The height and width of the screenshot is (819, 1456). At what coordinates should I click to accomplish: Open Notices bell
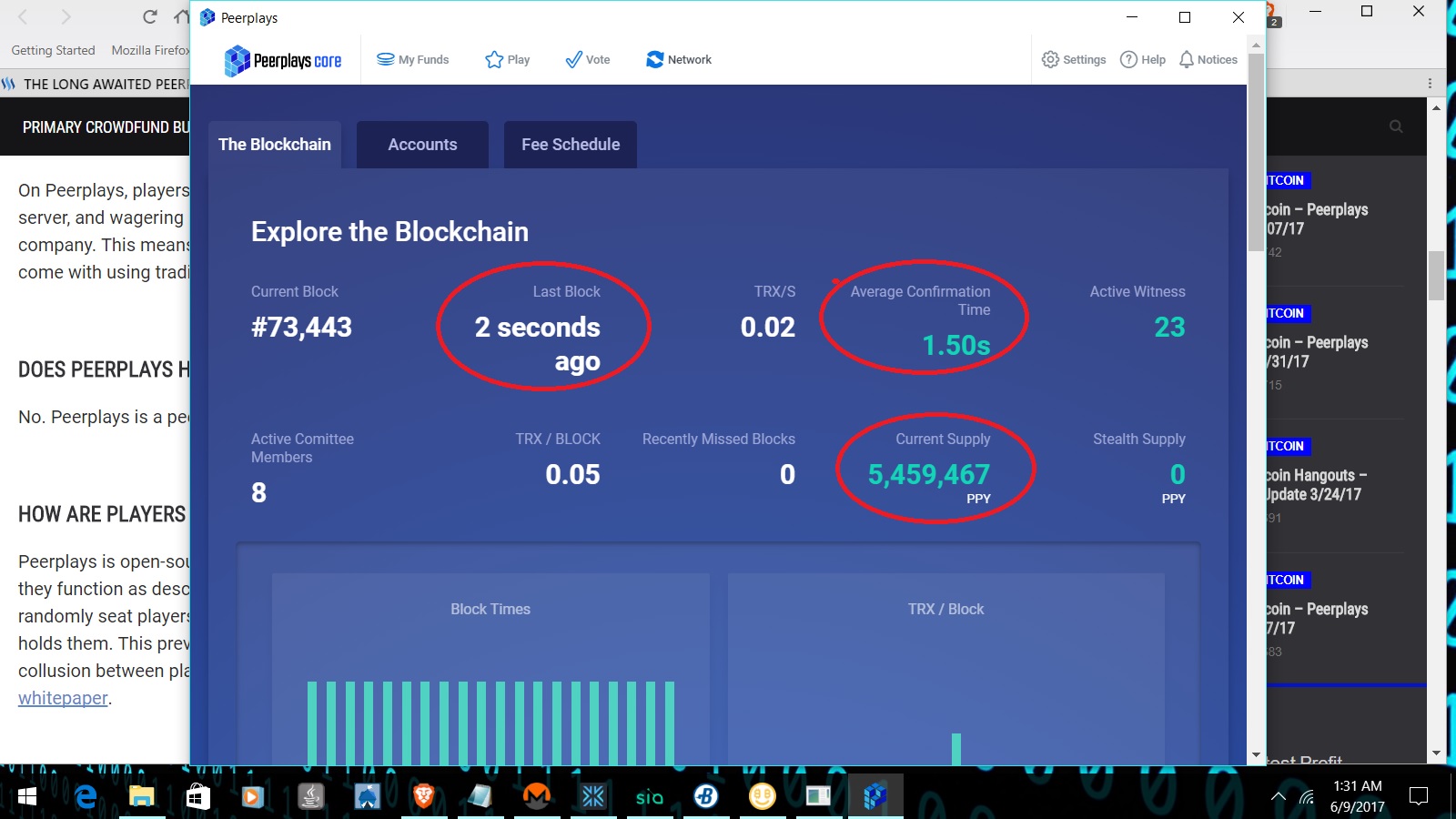(1208, 60)
